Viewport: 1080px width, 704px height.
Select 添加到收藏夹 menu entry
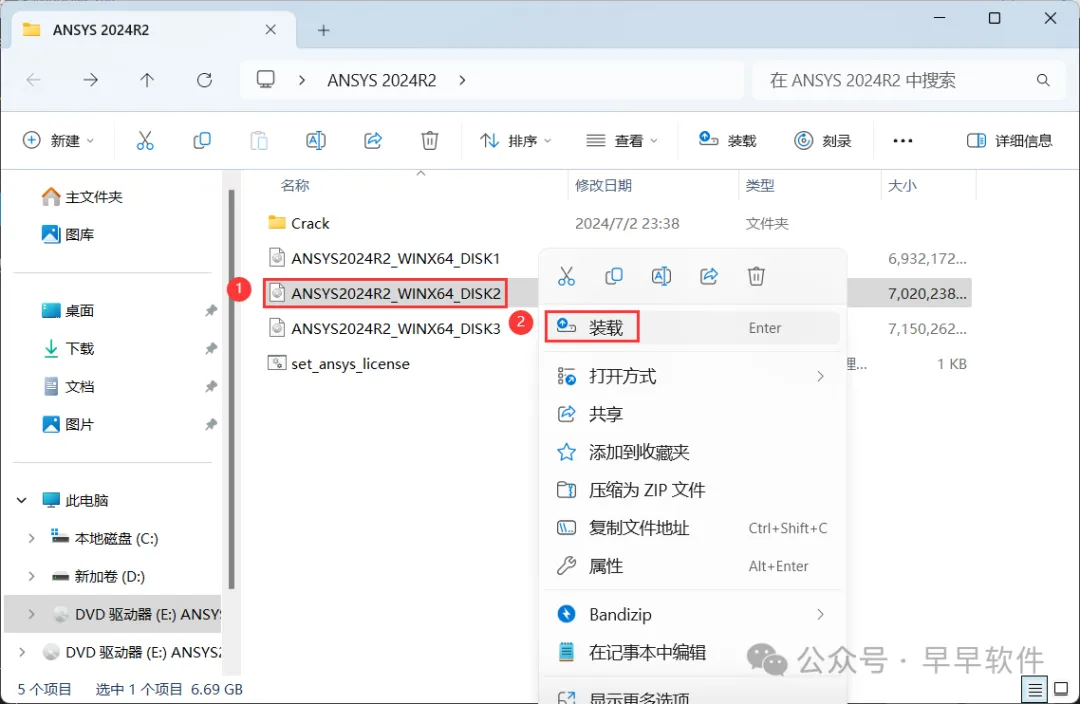click(692, 452)
